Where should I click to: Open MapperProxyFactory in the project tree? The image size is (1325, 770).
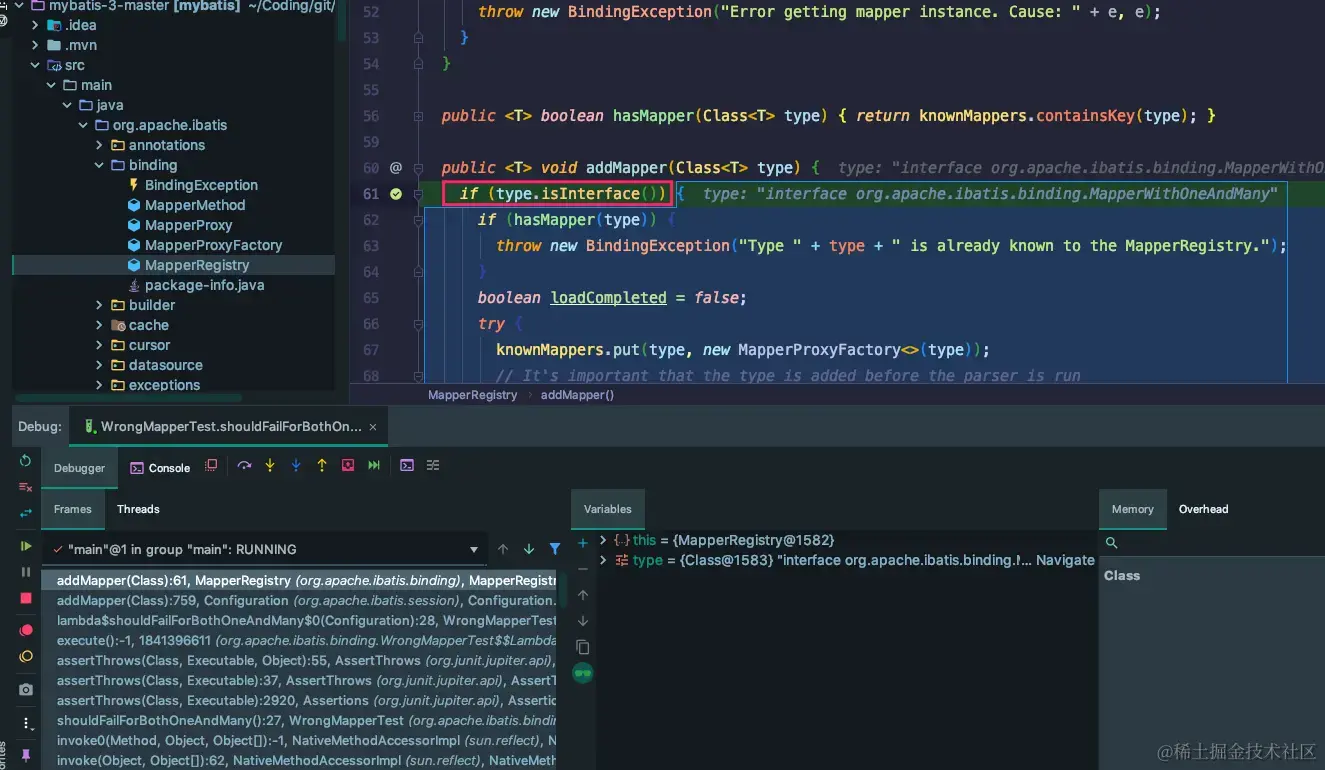point(213,245)
